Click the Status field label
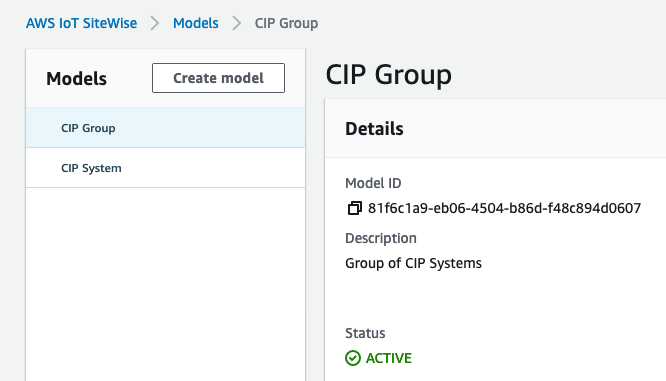This screenshot has width=666, height=381. (x=365, y=333)
